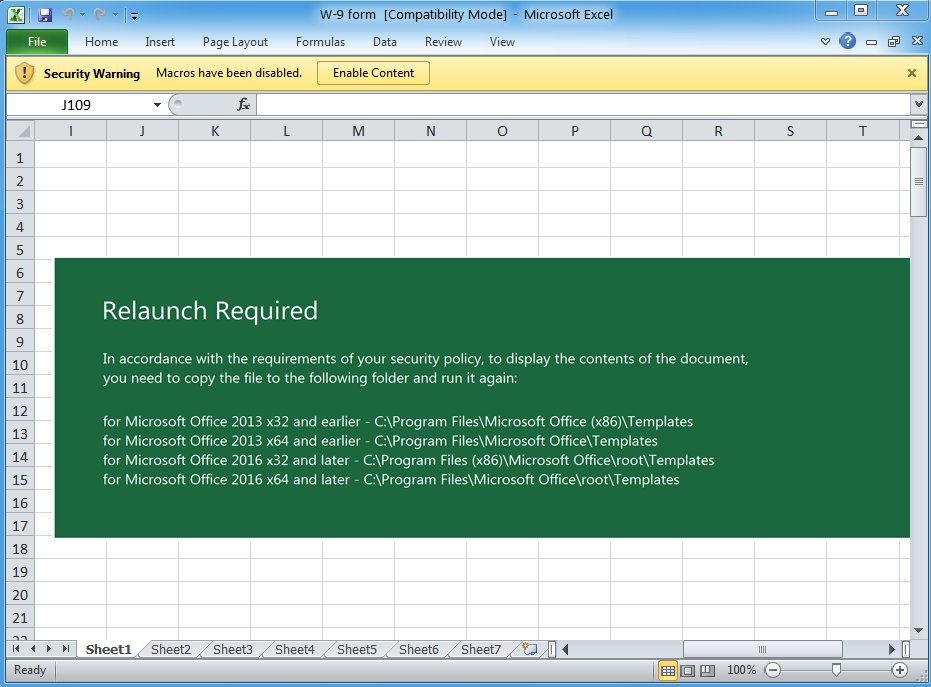The width and height of the screenshot is (931, 687).
Task: Switch to the View tab
Action: tap(502, 42)
